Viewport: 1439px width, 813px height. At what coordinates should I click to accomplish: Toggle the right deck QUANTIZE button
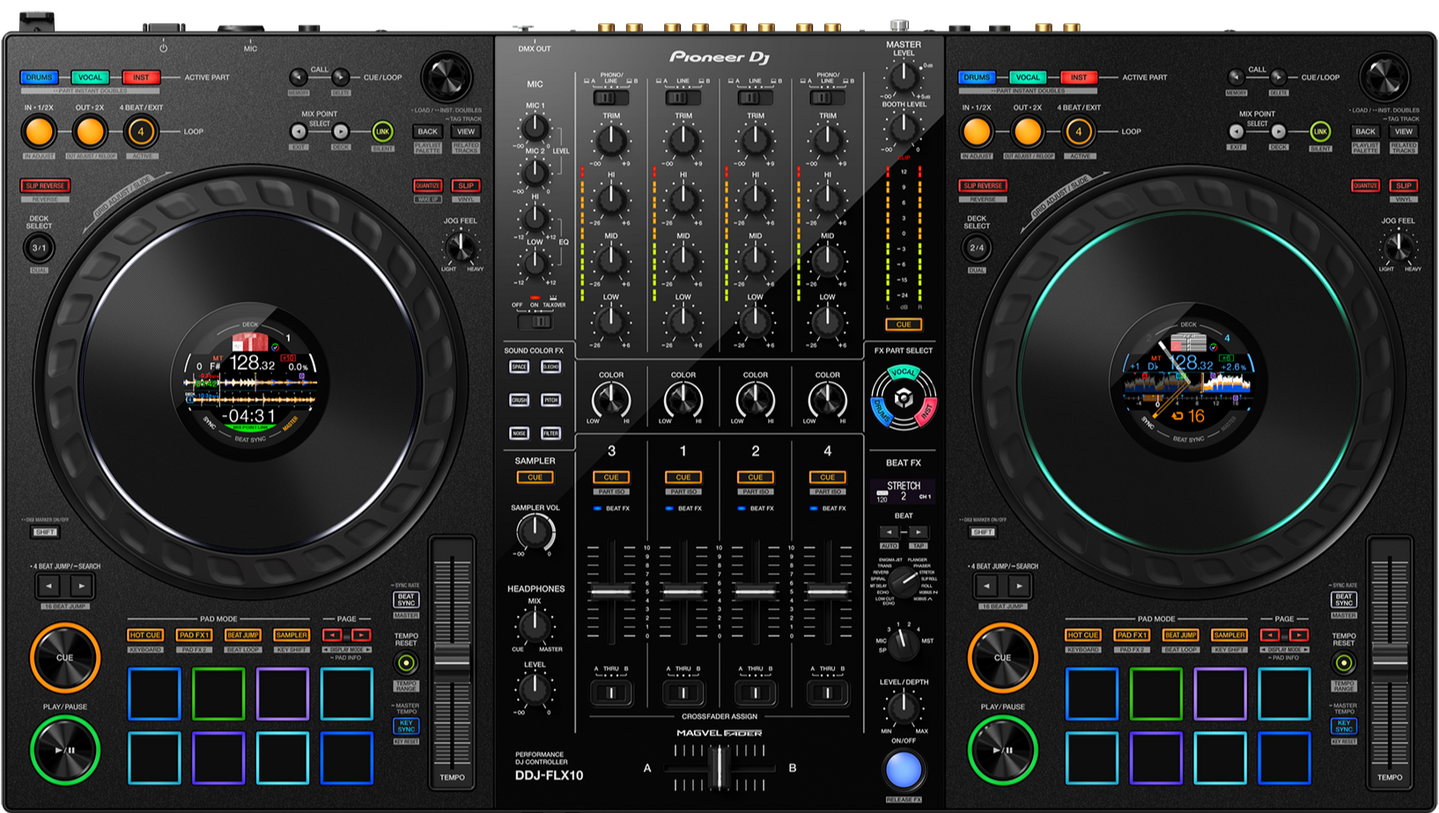tap(1365, 185)
